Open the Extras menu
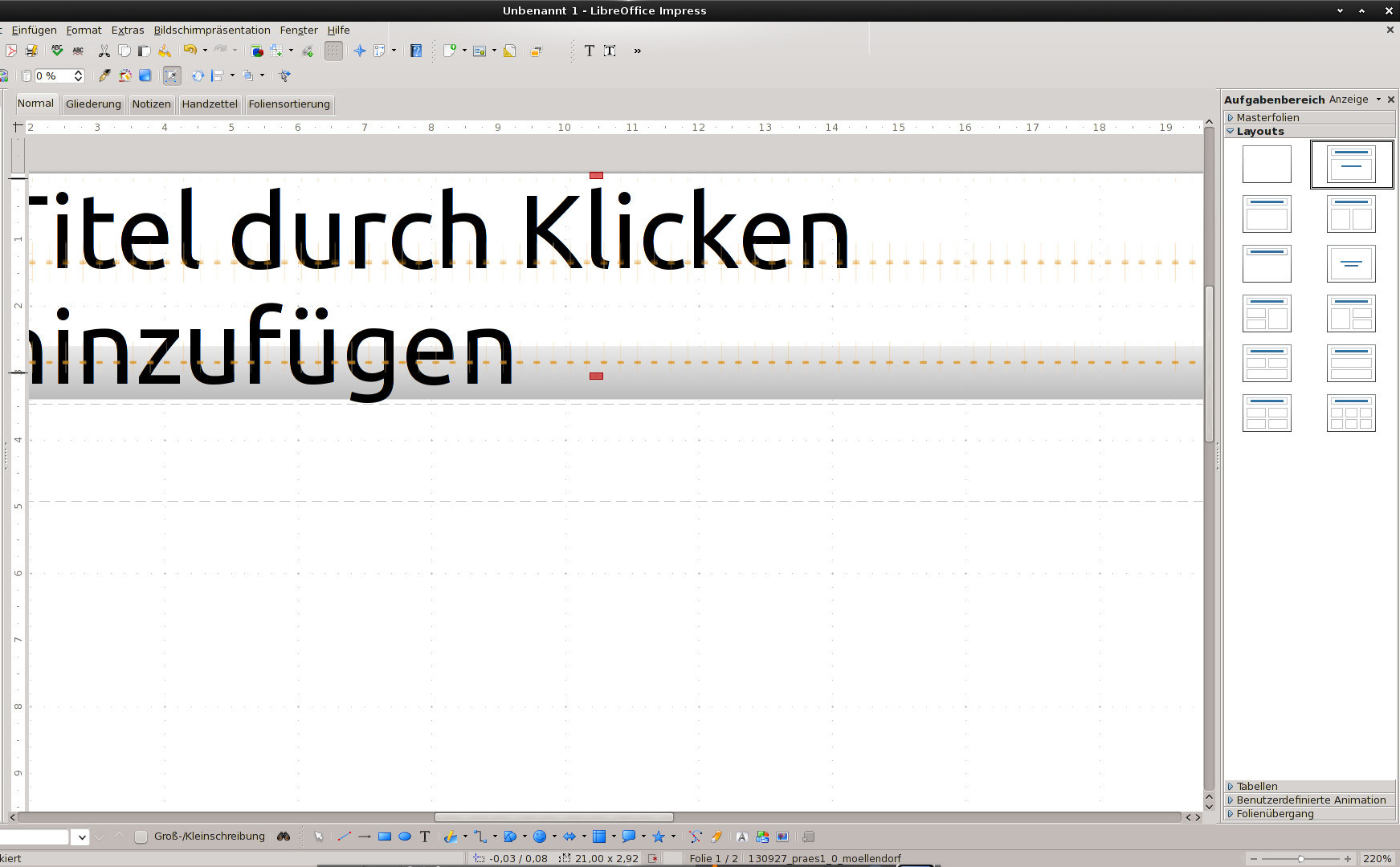The width and height of the screenshot is (1400, 867). coord(128,30)
